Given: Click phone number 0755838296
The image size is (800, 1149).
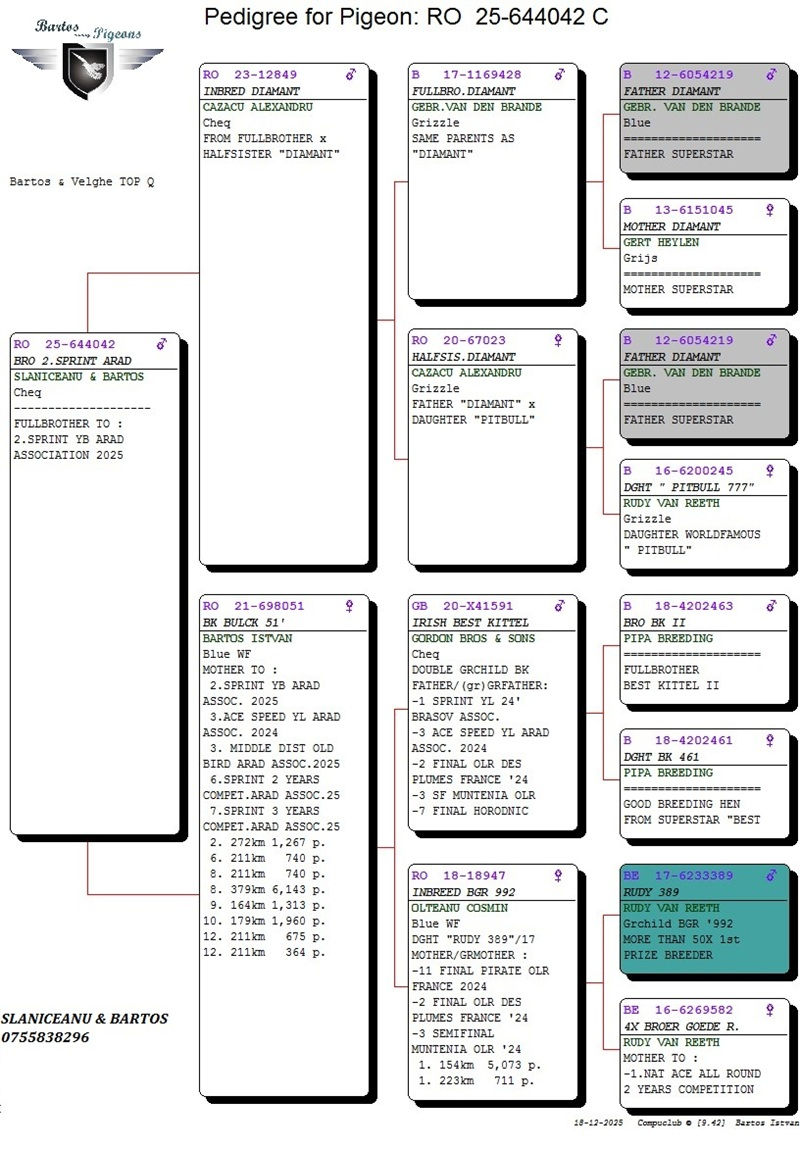Looking at the screenshot, I should click(x=45, y=1038).
